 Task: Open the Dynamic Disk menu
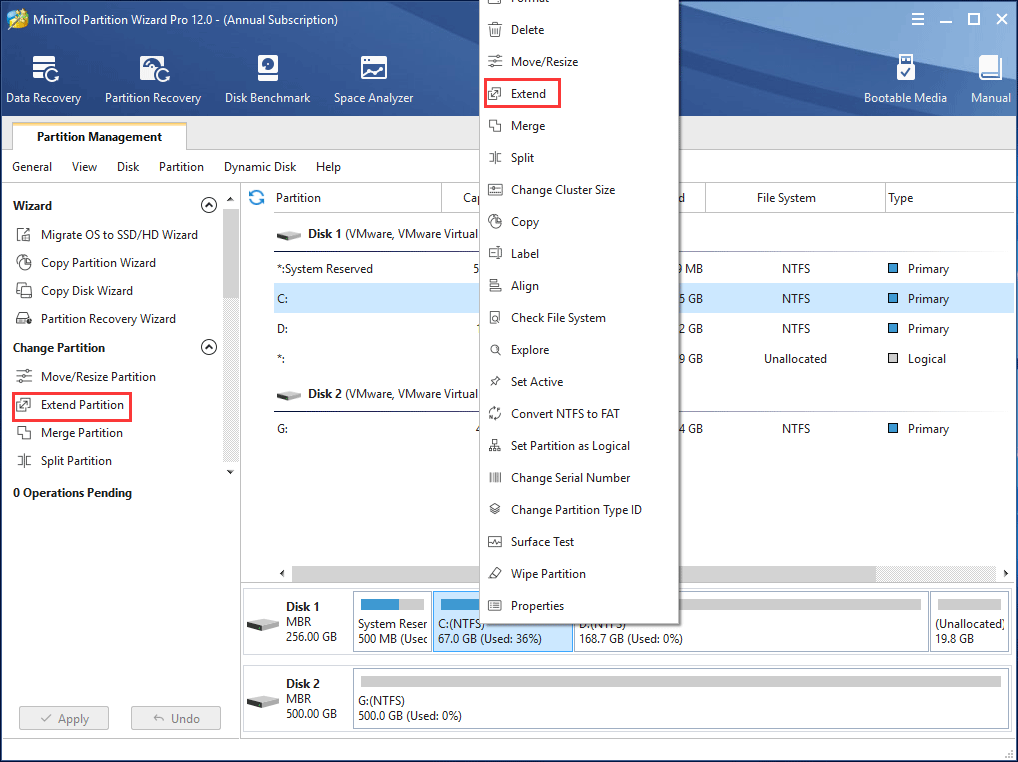point(260,167)
